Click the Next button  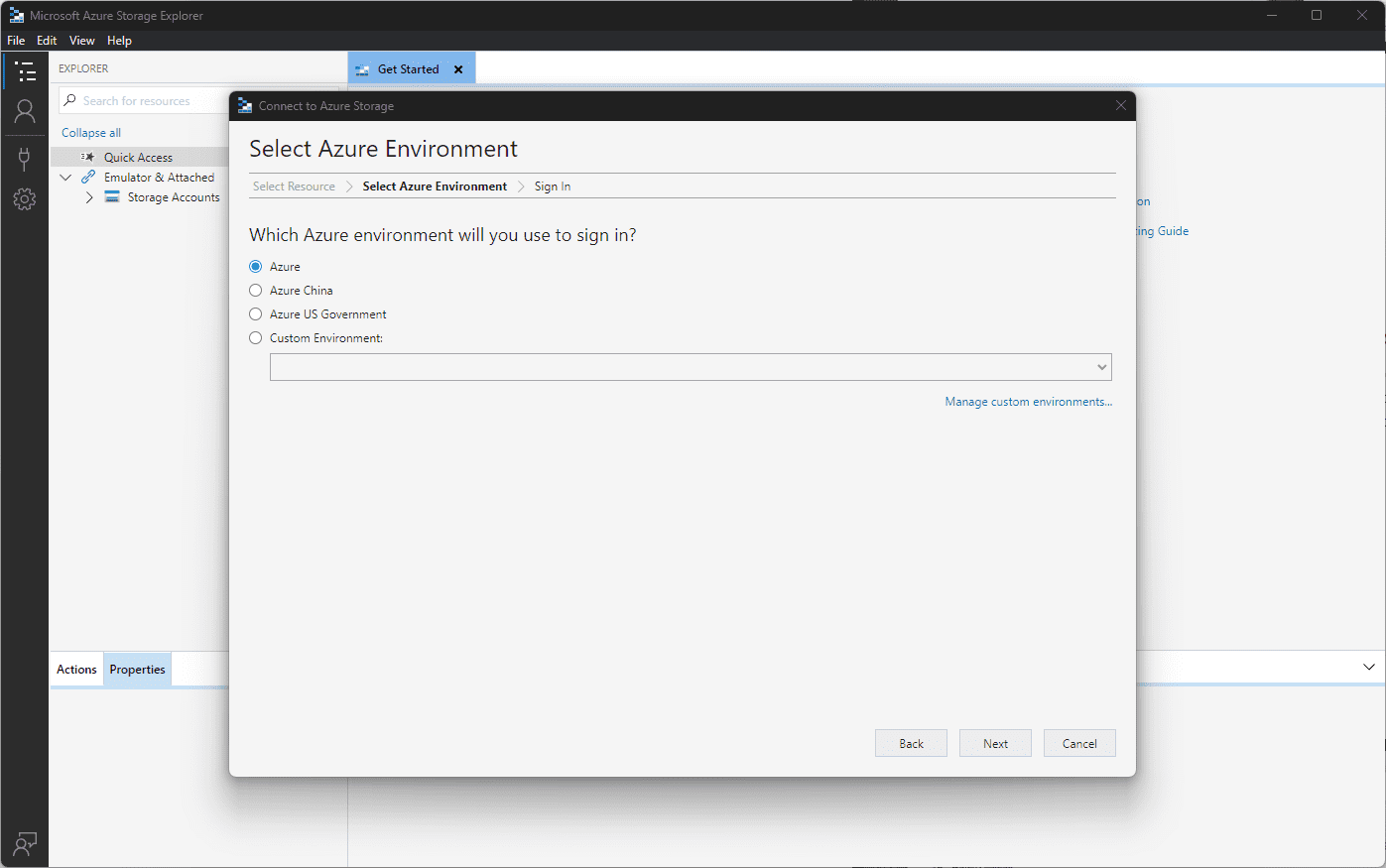point(995,743)
